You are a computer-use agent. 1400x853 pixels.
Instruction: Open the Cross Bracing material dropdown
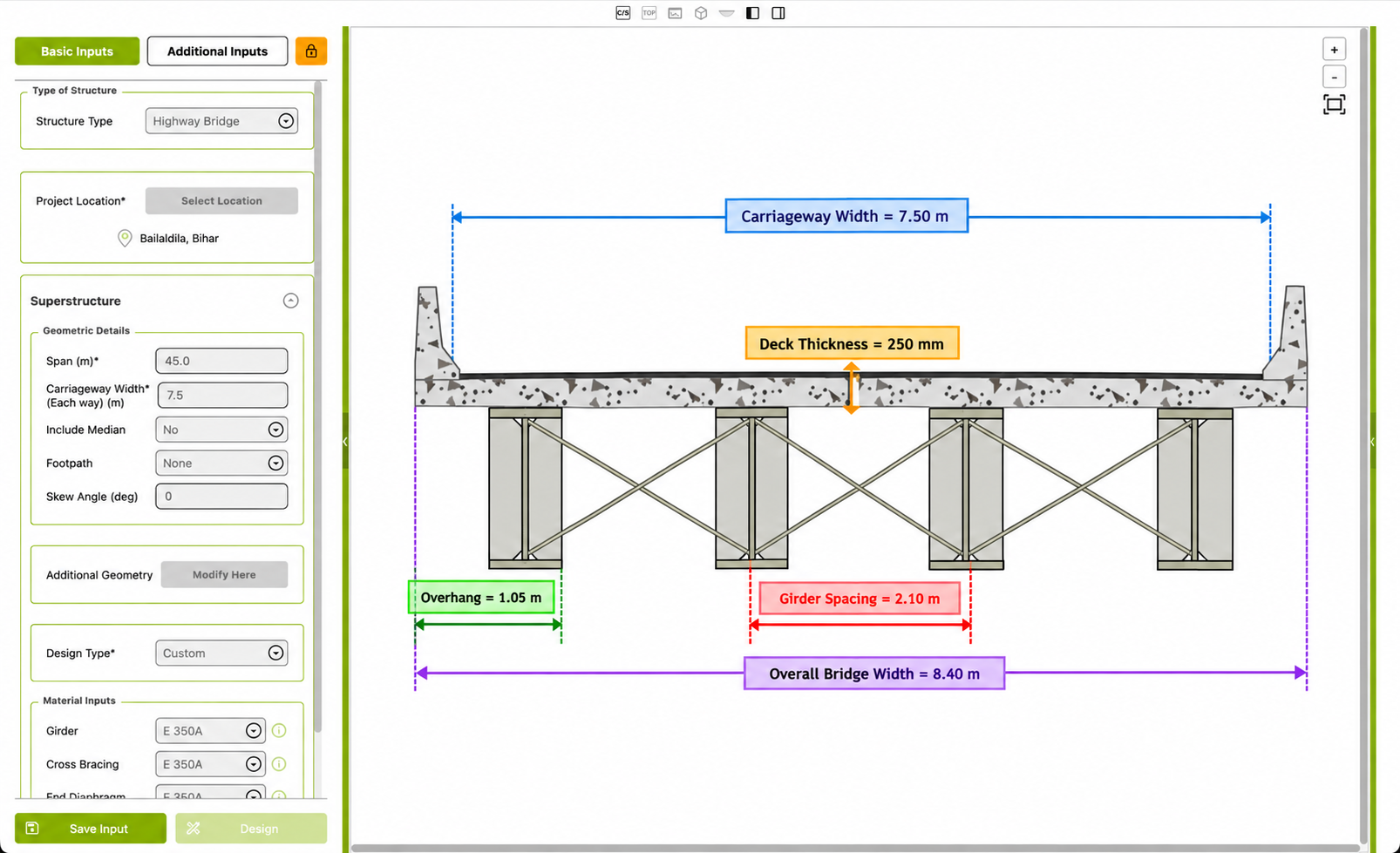tap(210, 764)
